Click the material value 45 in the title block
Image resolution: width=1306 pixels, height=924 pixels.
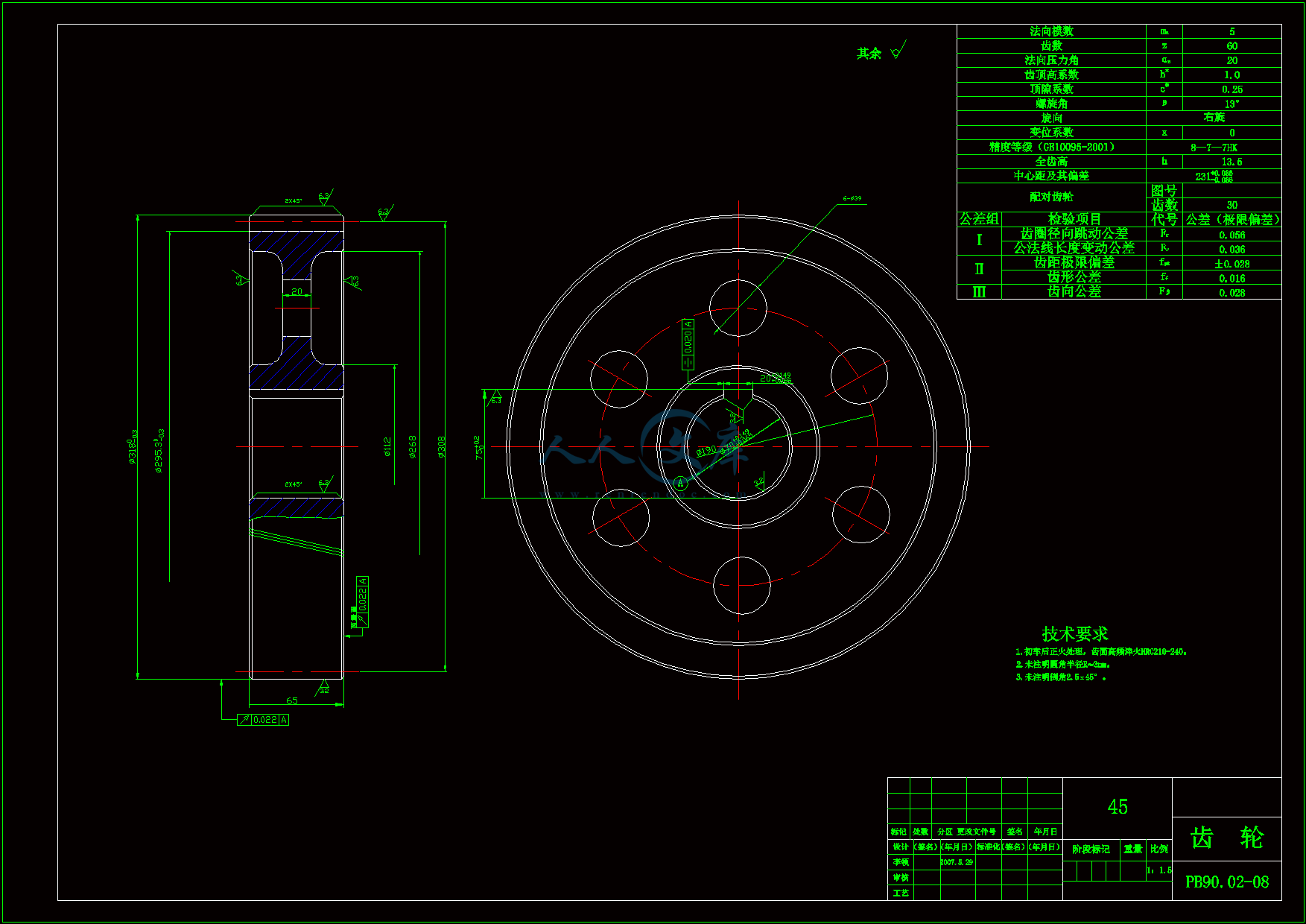click(1118, 807)
